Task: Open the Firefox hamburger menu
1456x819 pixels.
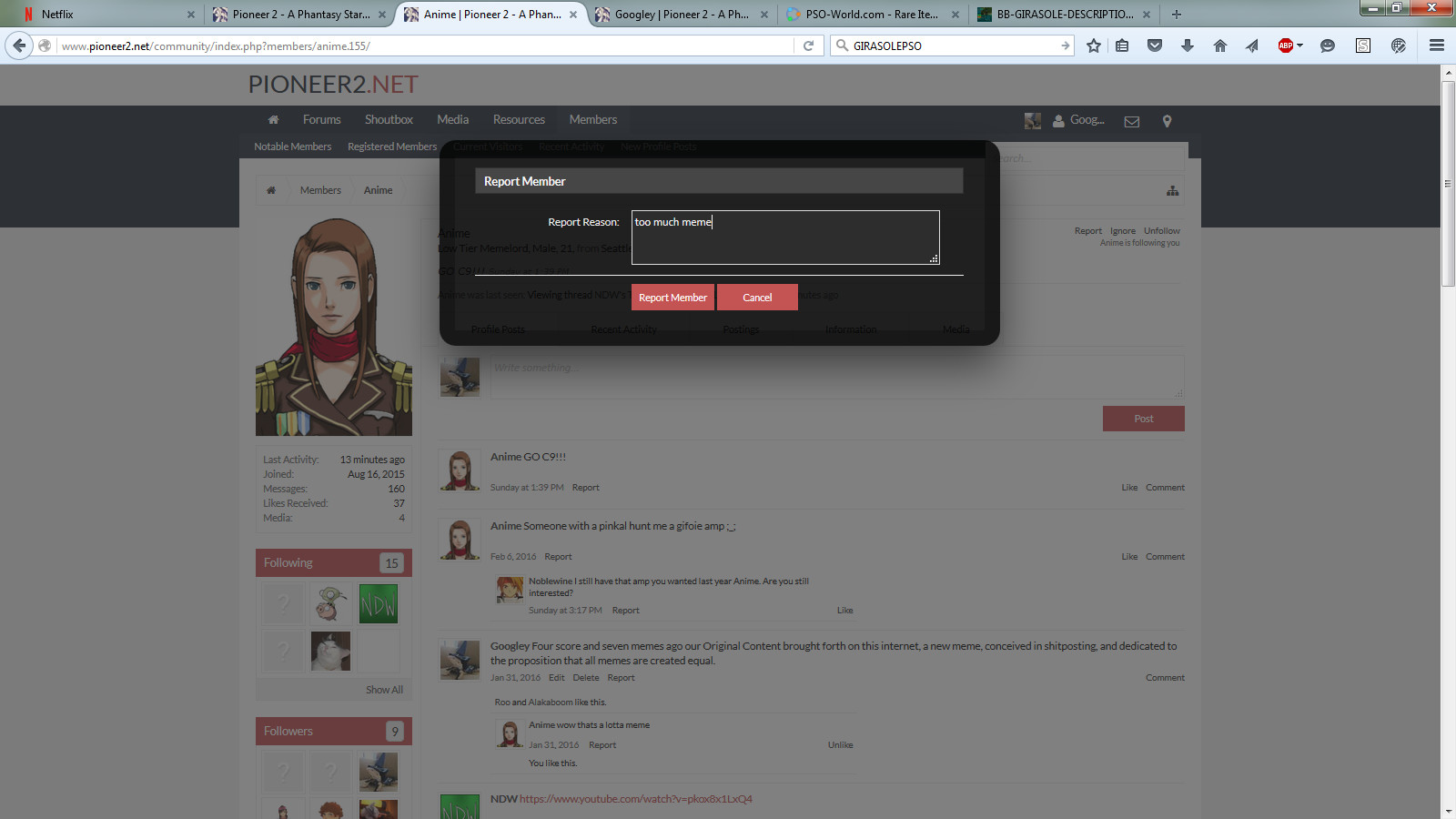Action: 1437,45
